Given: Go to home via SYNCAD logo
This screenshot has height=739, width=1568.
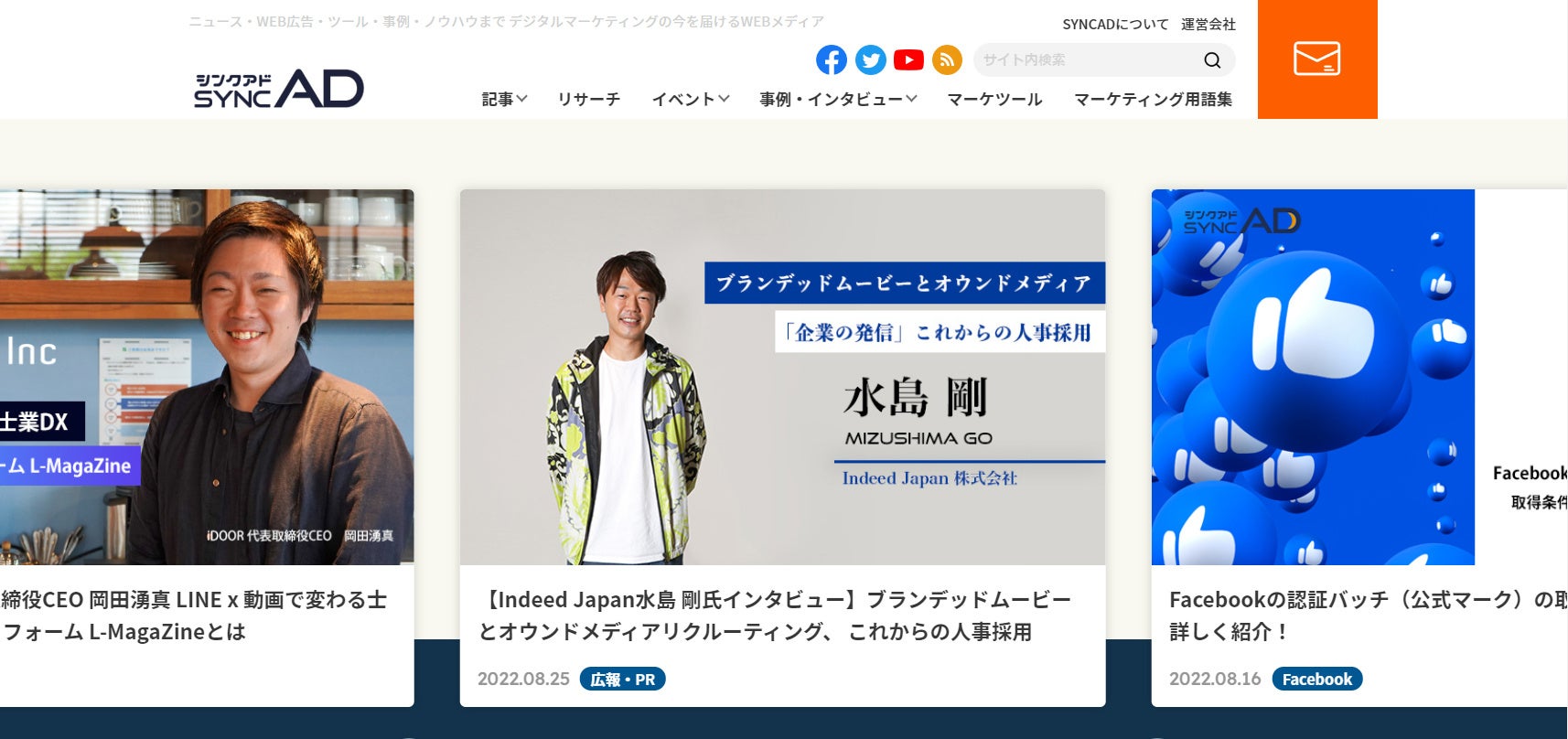Looking at the screenshot, I should click(279, 88).
